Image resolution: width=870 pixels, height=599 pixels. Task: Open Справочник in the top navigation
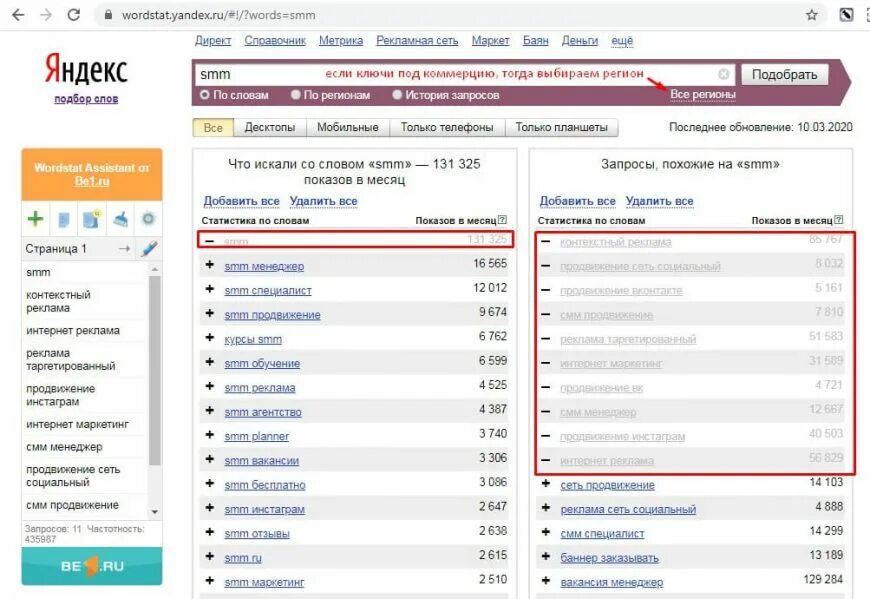275,40
